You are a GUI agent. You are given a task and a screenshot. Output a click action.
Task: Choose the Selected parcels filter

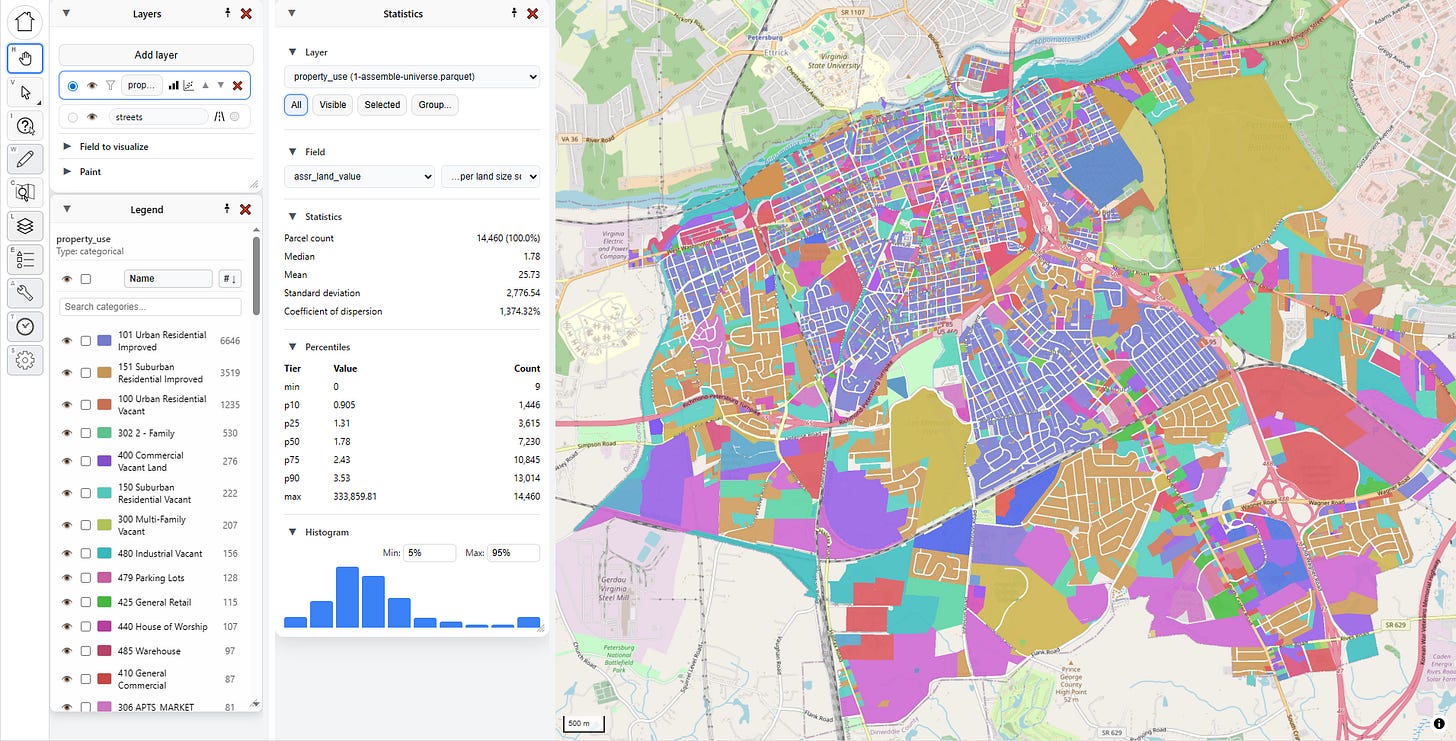pyautogui.click(x=382, y=105)
